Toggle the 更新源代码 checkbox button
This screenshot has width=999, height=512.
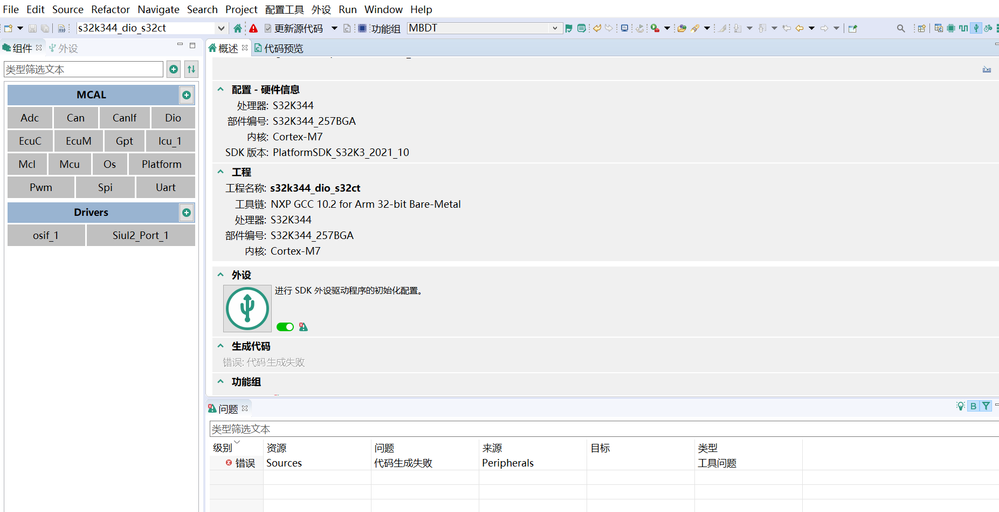(x=293, y=28)
